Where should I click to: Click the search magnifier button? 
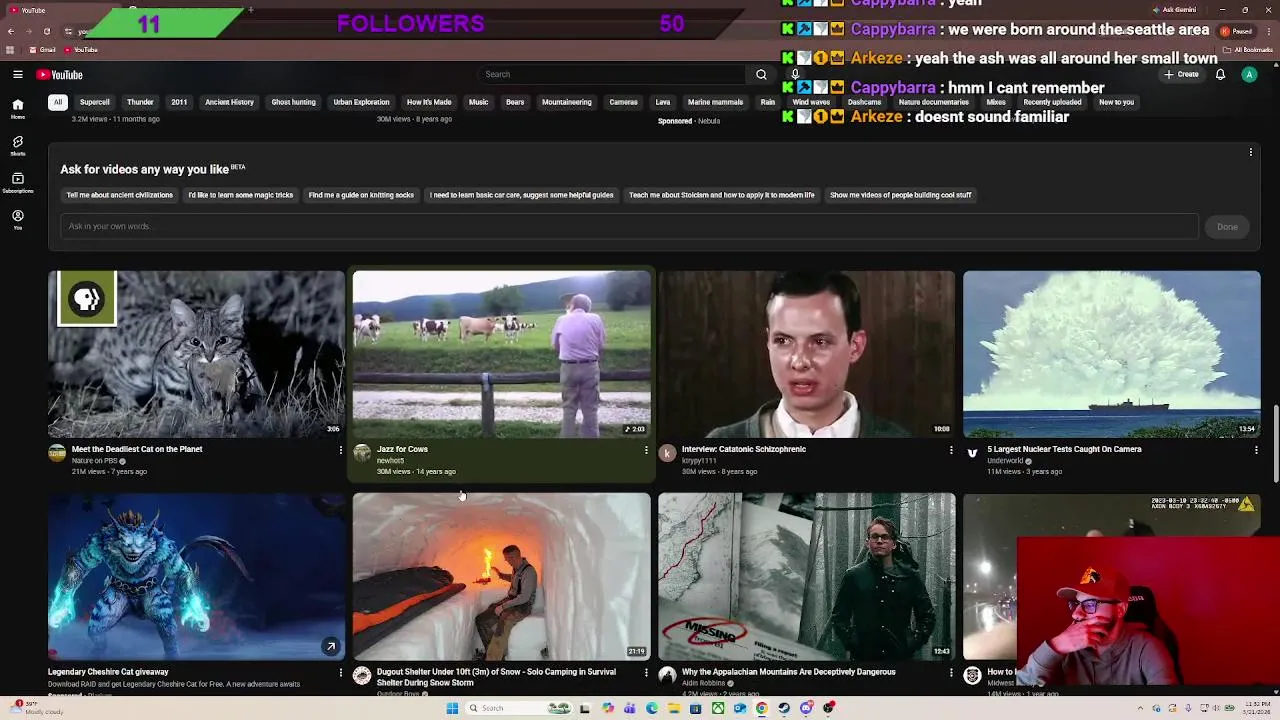click(x=761, y=74)
